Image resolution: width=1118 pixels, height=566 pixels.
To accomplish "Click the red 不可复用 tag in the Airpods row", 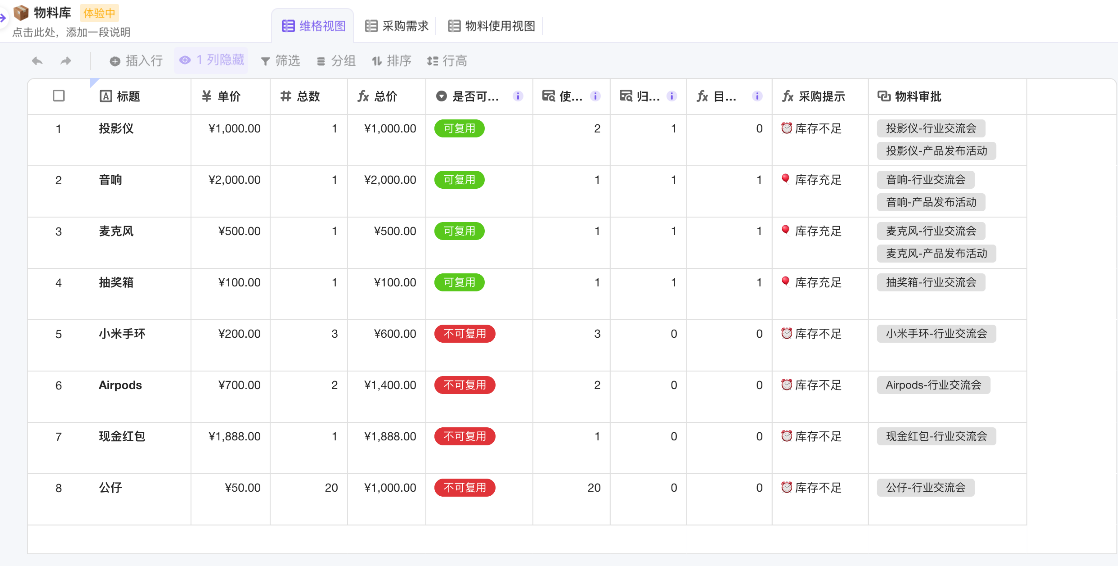I will click(x=464, y=385).
